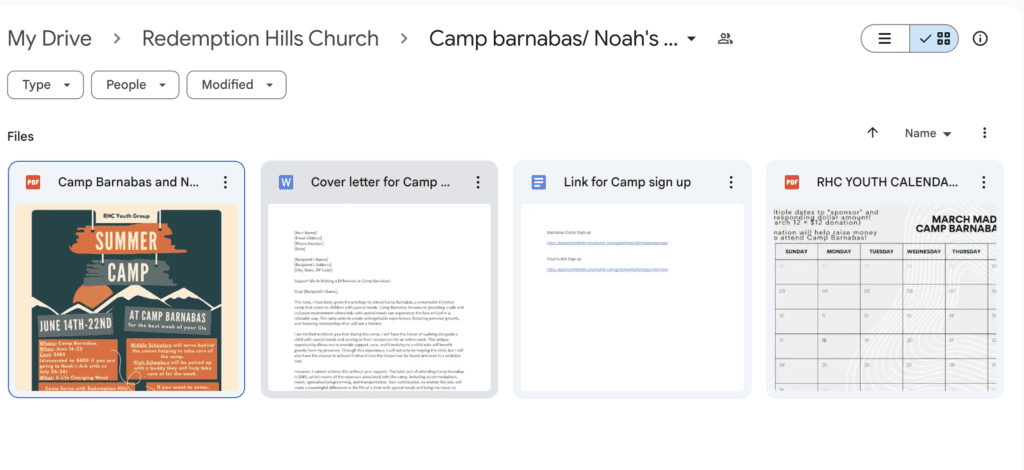Click Word icon on Cover letter file
Image resolution: width=1024 pixels, height=470 pixels.
[285, 182]
